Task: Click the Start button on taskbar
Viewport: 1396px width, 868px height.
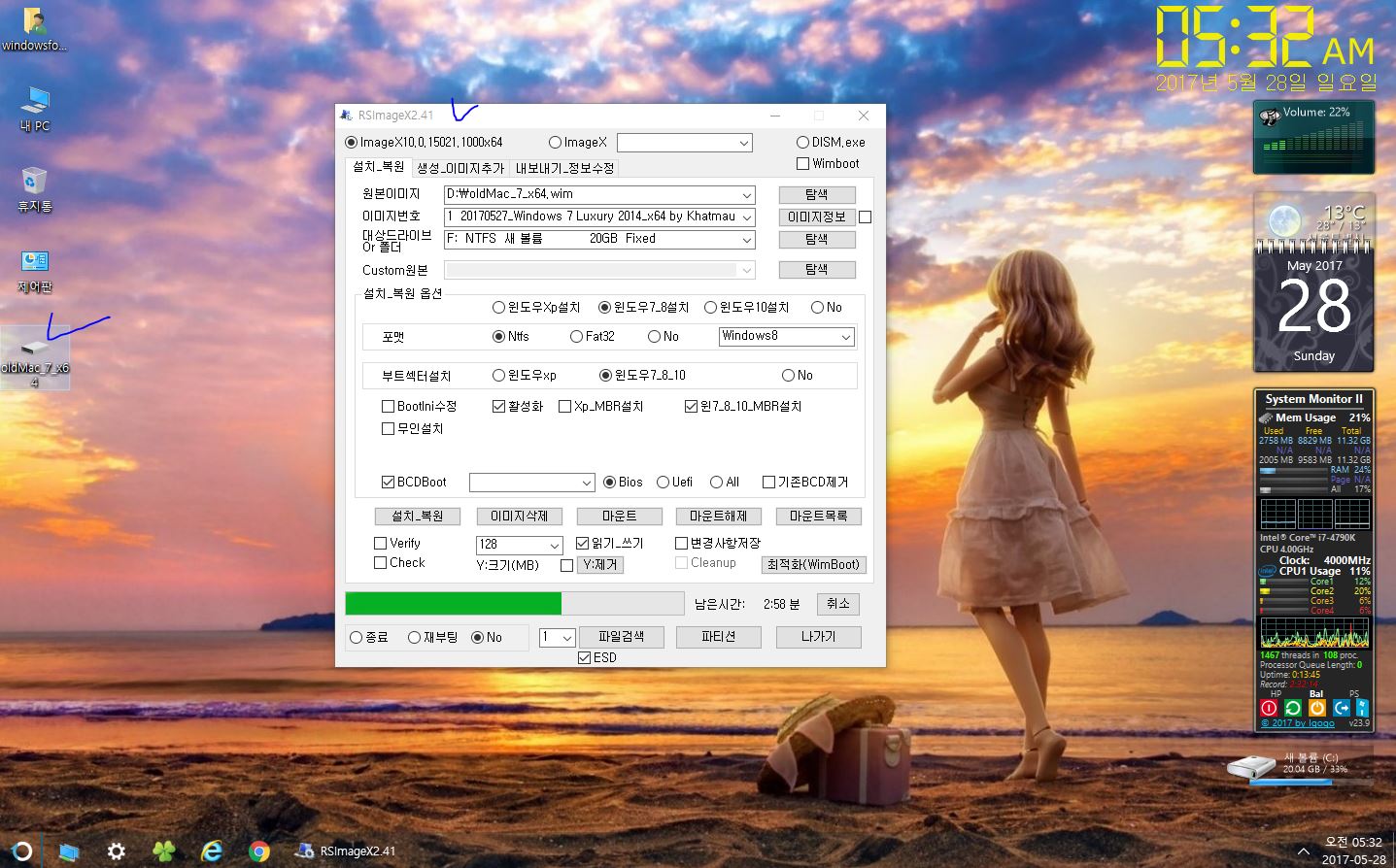Action: tap(21, 851)
